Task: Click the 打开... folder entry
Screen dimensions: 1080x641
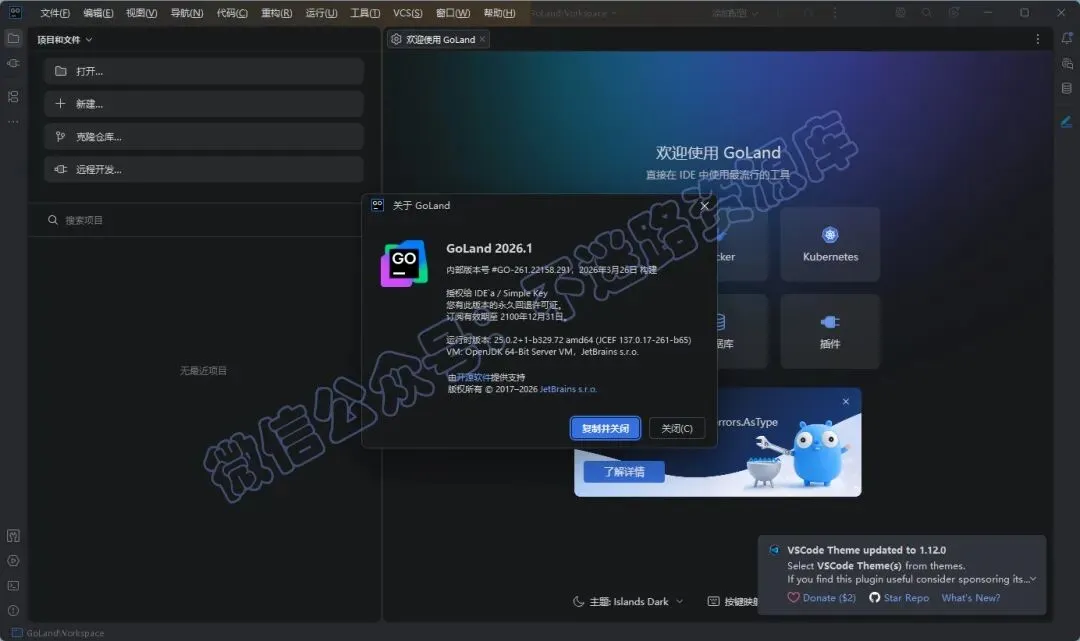Action: (x=204, y=71)
